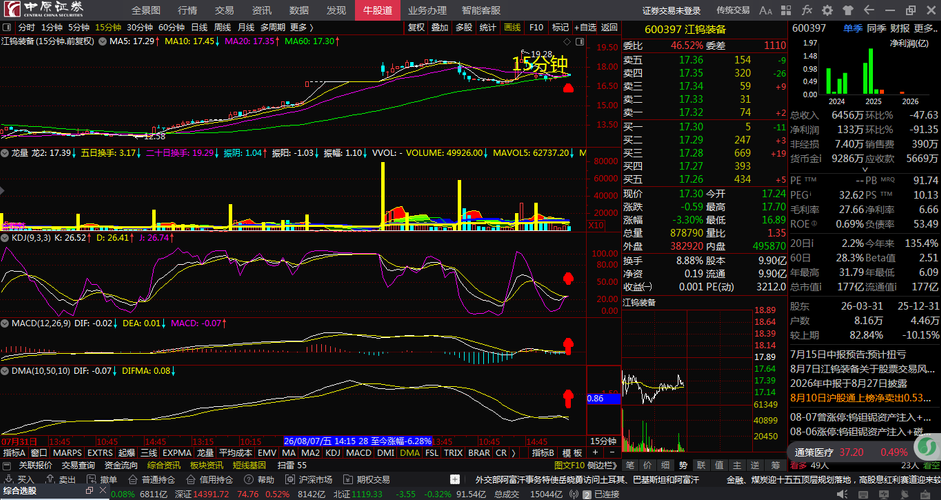Open the font size (AA) icon
This screenshot has width=941, height=500.
(765, 10)
